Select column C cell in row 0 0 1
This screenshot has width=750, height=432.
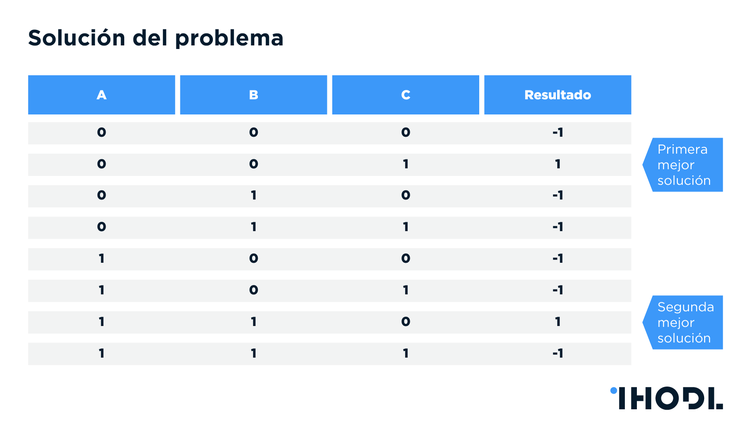click(x=405, y=164)
